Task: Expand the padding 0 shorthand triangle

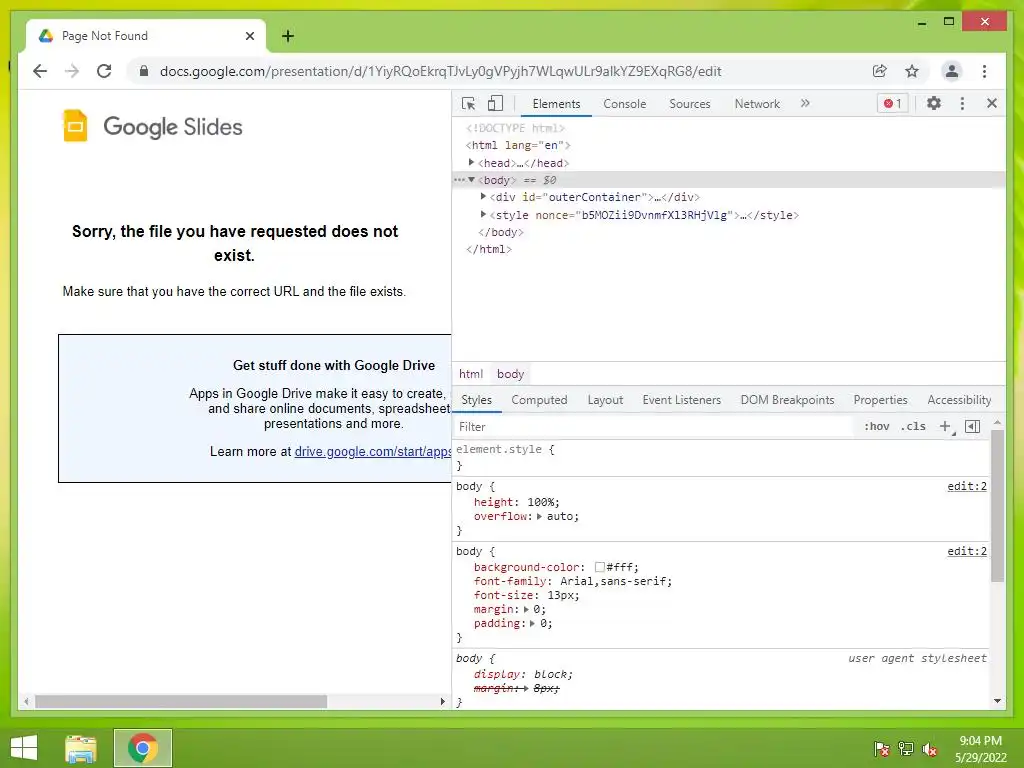Action: coord(533,624)
